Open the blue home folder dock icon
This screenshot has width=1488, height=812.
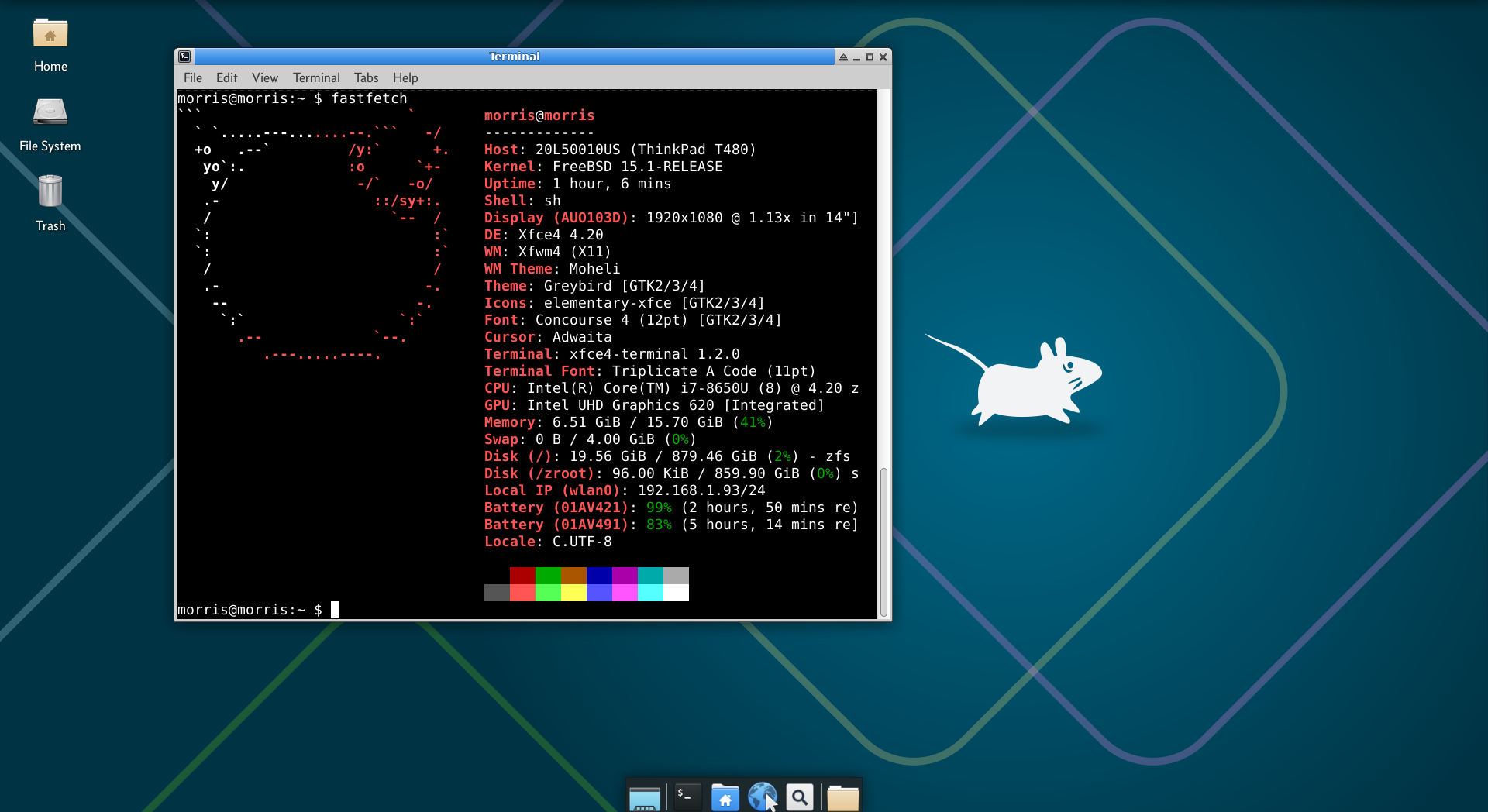pyautogui.click(x=725, y=797)
